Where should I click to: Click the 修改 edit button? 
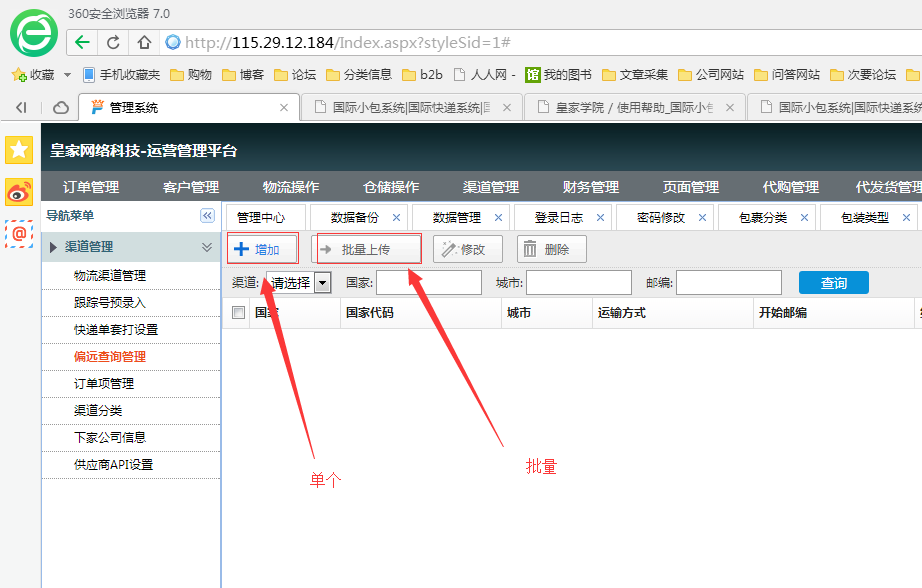point(467,249)
